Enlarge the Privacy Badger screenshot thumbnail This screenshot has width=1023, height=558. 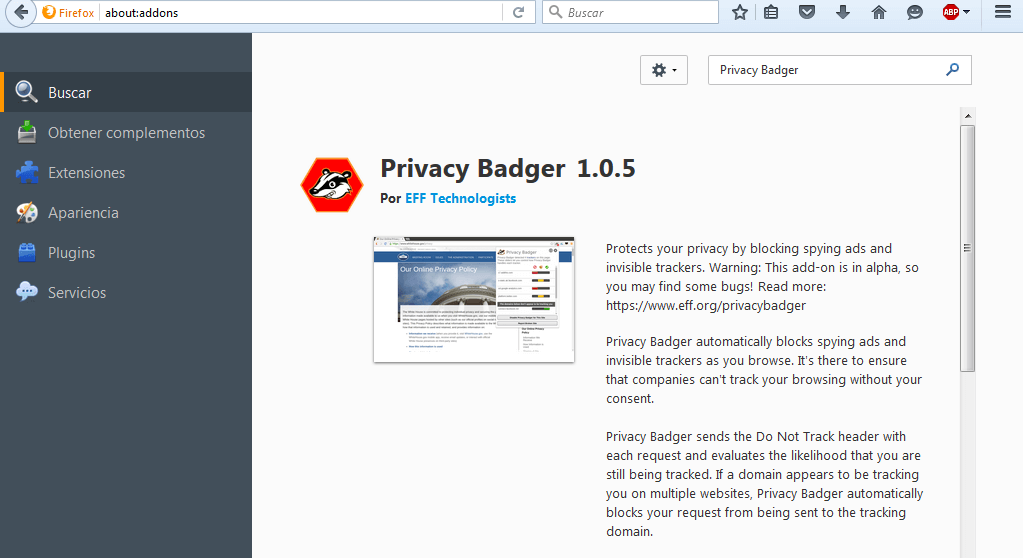point(474,300)
